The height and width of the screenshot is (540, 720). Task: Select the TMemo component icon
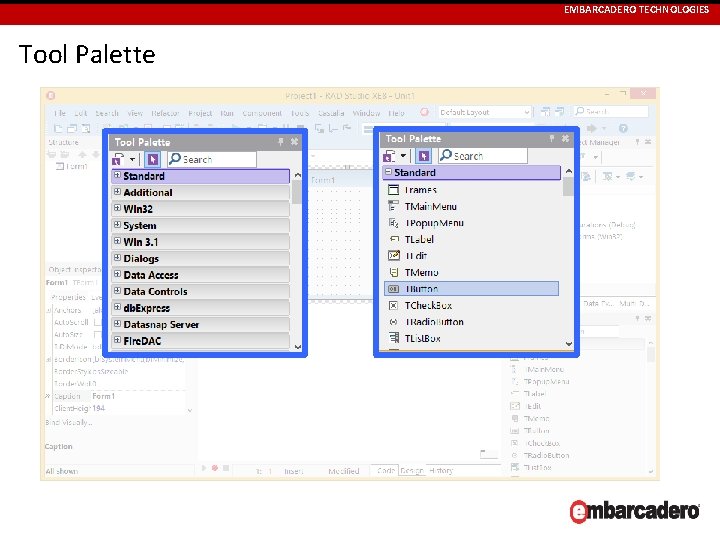[x=394, y=272]
